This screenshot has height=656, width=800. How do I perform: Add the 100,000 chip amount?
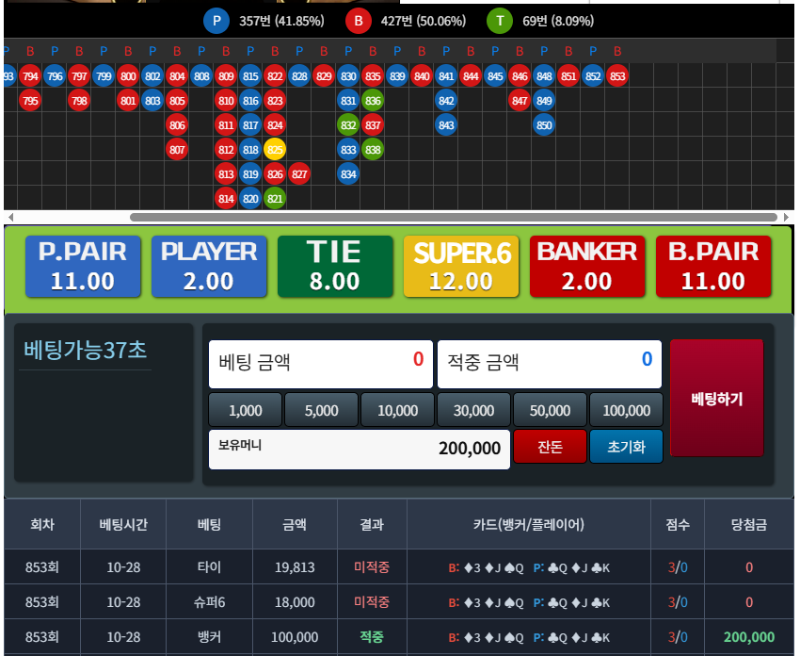pyautogui.click(x=626, y=410)
